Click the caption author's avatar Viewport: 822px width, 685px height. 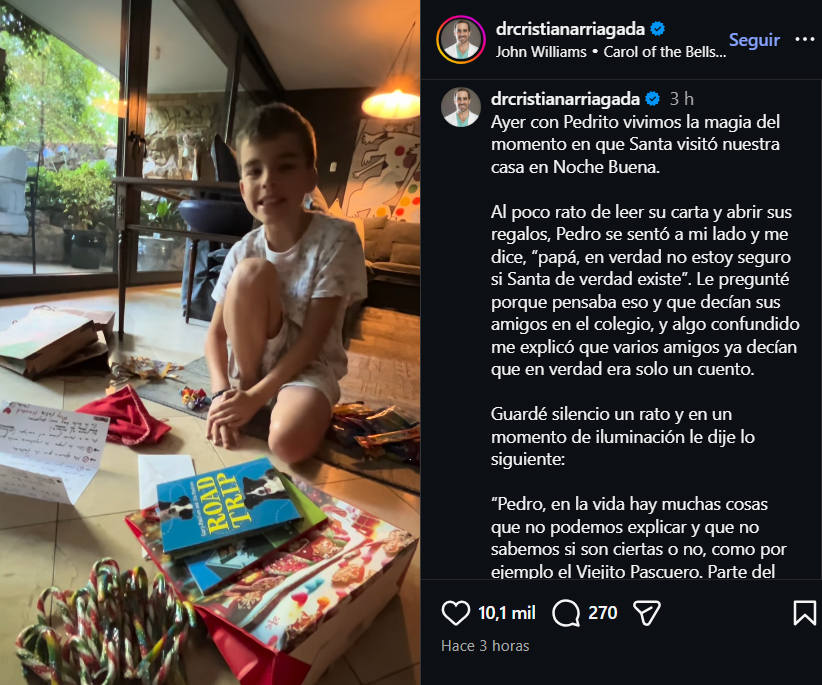[461, 107]
